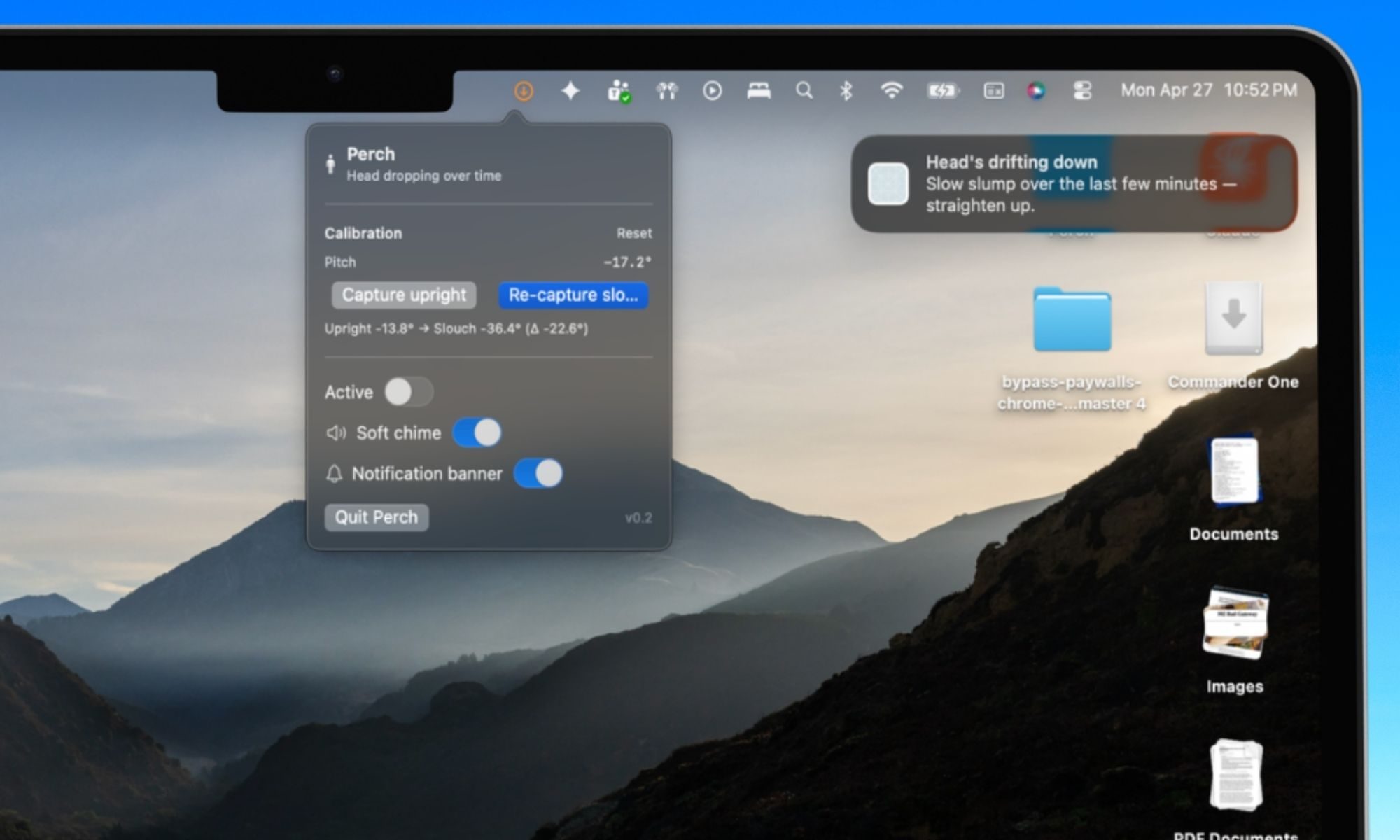Open the Teams status menu bar icon
1400x840 pixels.
pyautogui.click(x=619, y=92)
